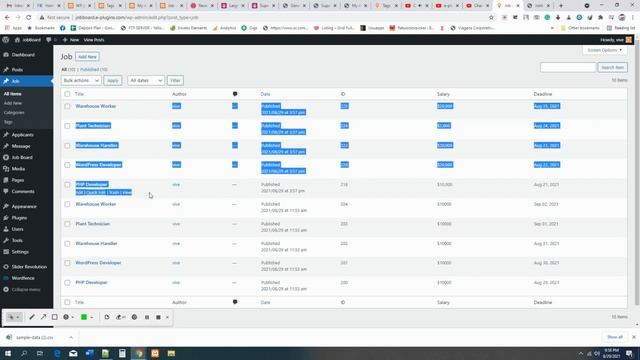The height and width of the screenshot is (360, 640).
Task: Tick checkbox for highlighted Plant Technician row
Action: pyautogui.click(x=67, y=126)
